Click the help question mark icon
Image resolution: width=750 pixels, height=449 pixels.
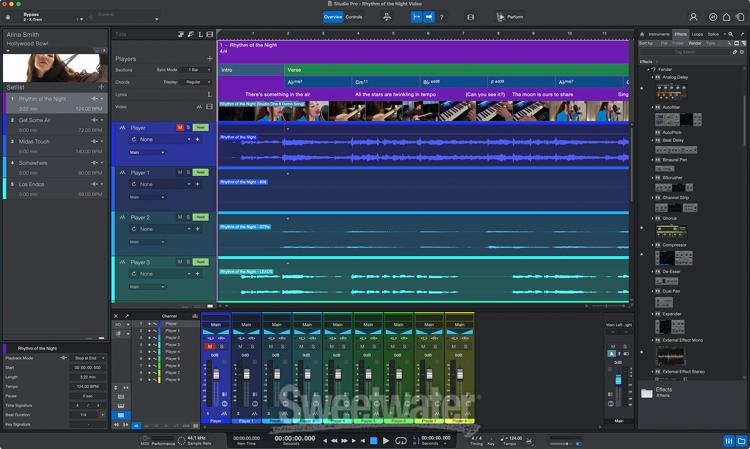(x=441, y=17)
